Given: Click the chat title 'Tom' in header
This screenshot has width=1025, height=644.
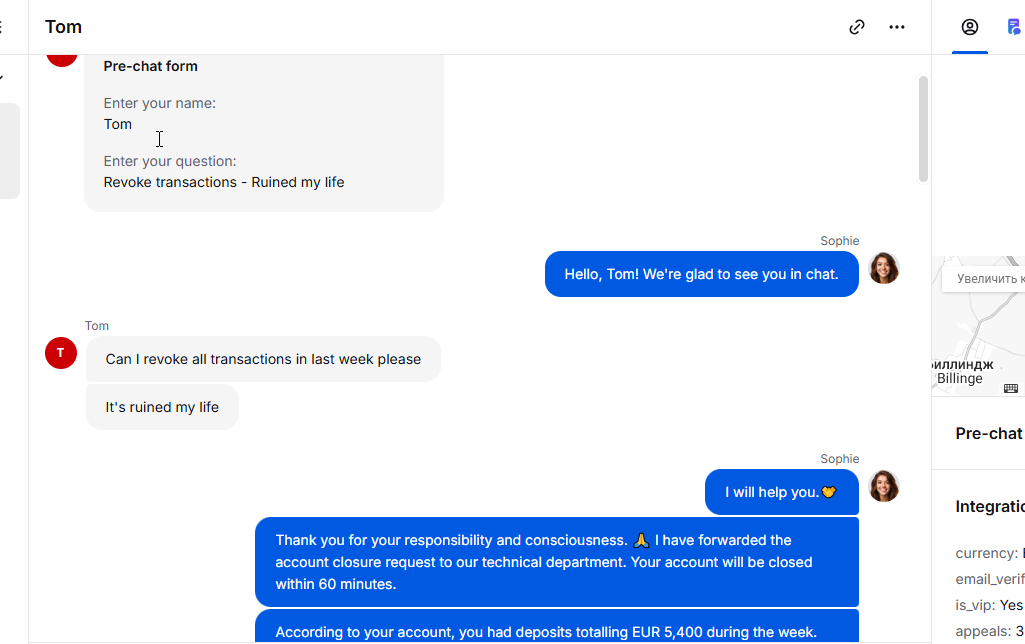Looking at the screenshot, I should [63, 27].
